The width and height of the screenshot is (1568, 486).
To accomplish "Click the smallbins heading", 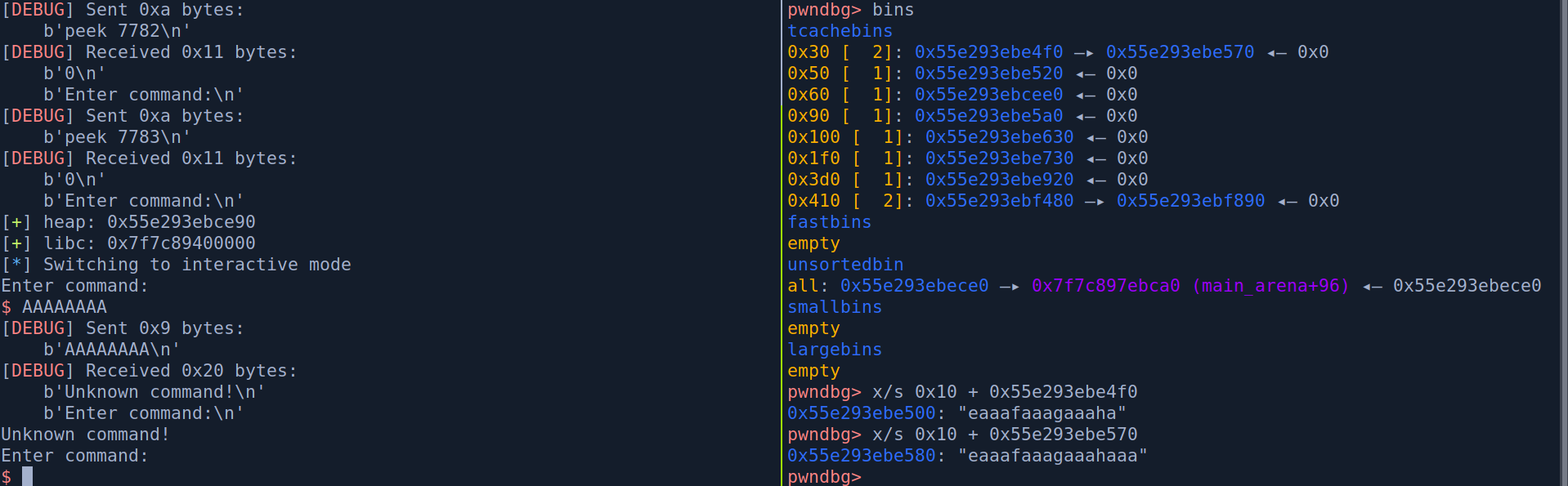I will tap(835, 307).
